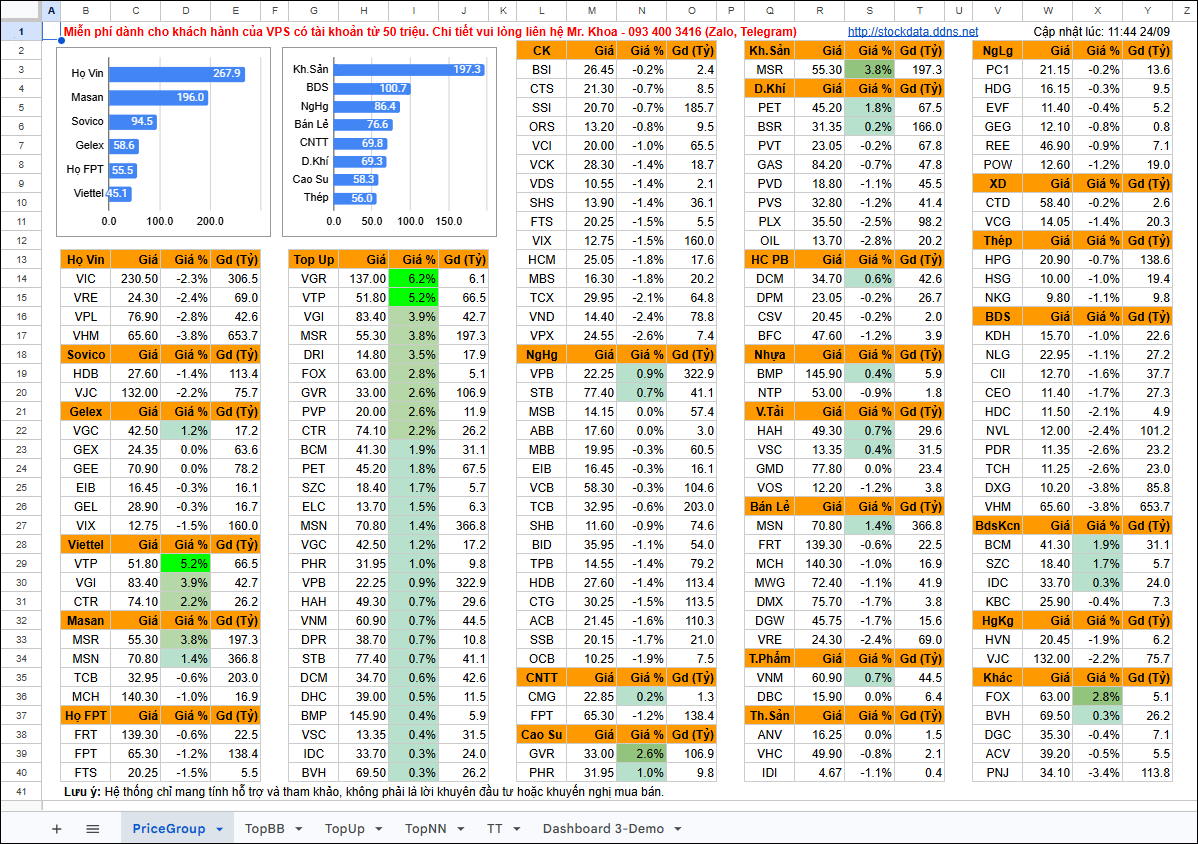Open the TopBB sheet tab
This screenshot has height=844, width=1198.
(x=264, y=829)
